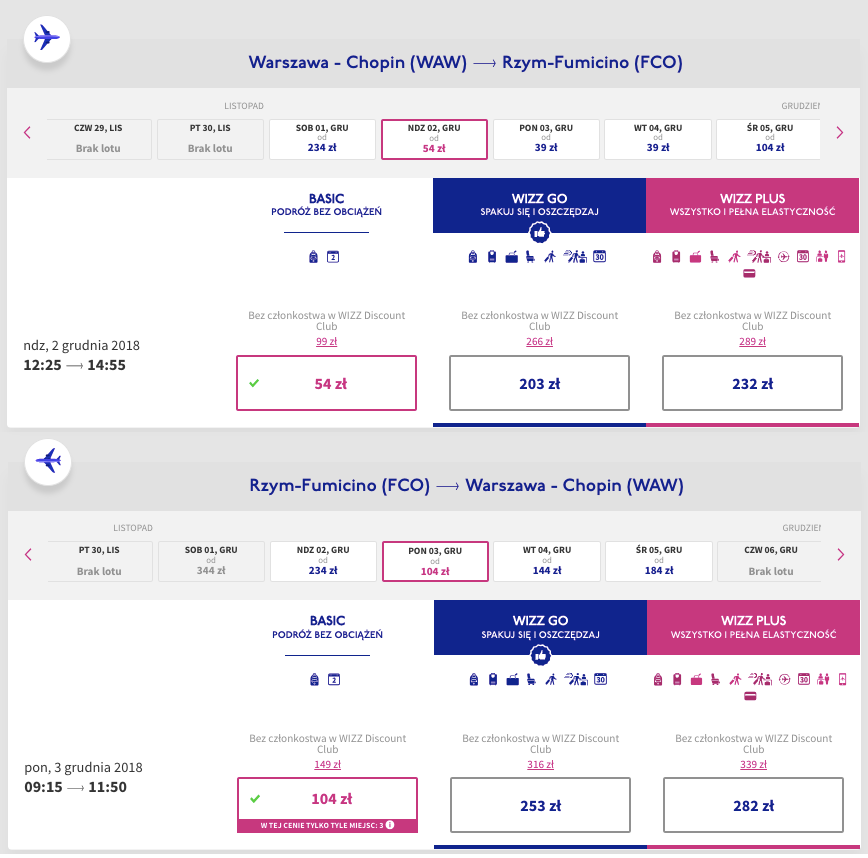The height and width of the screenshot is (858, 868).
Task: Choose outbound date PON 03, GRU at 39 zł
Action: (546, 139)
